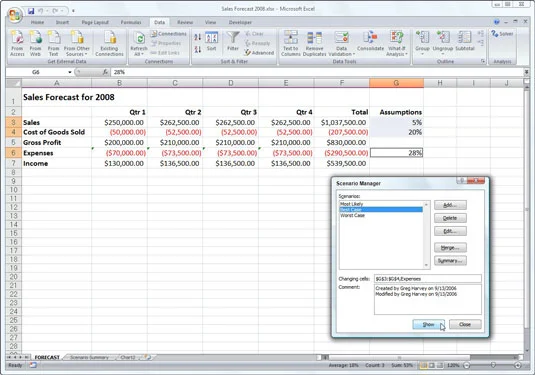Click the Advanced filter option

pyautogui.click(x=259, y=53)
